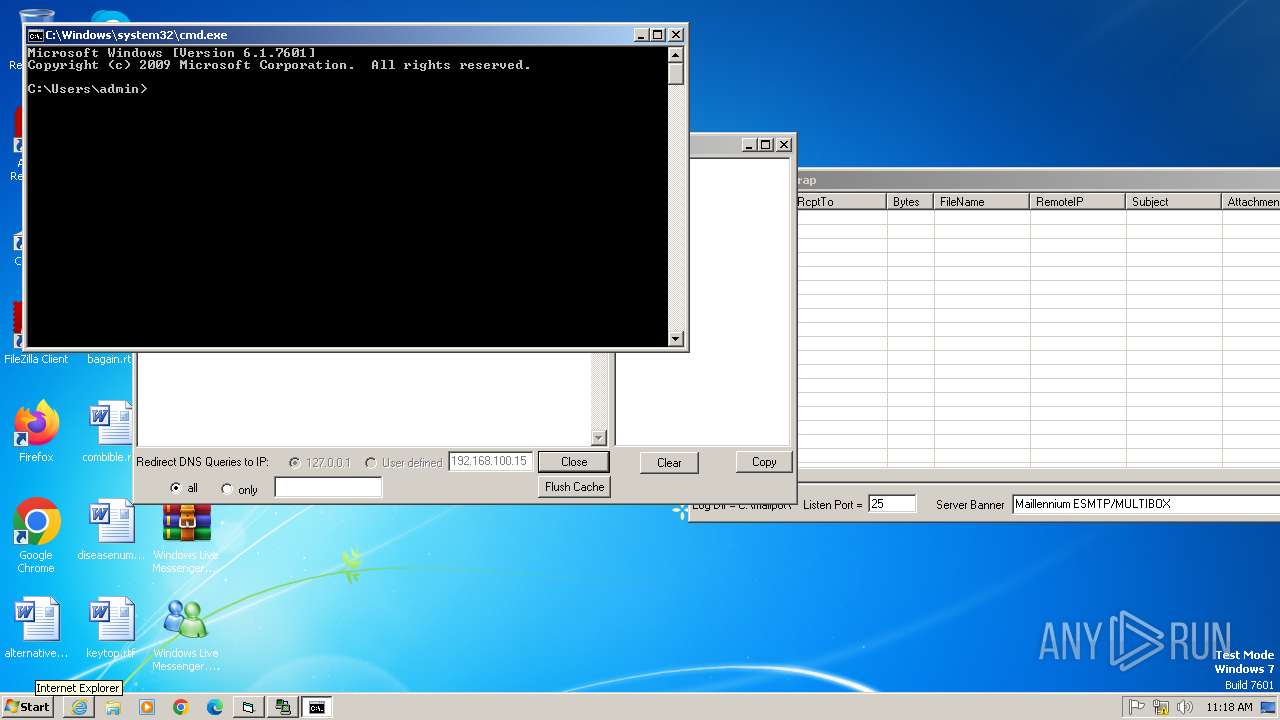Open the volume speaker tray icon
This screenshot has width=1280, height=720.
[x=1185, y=707]
